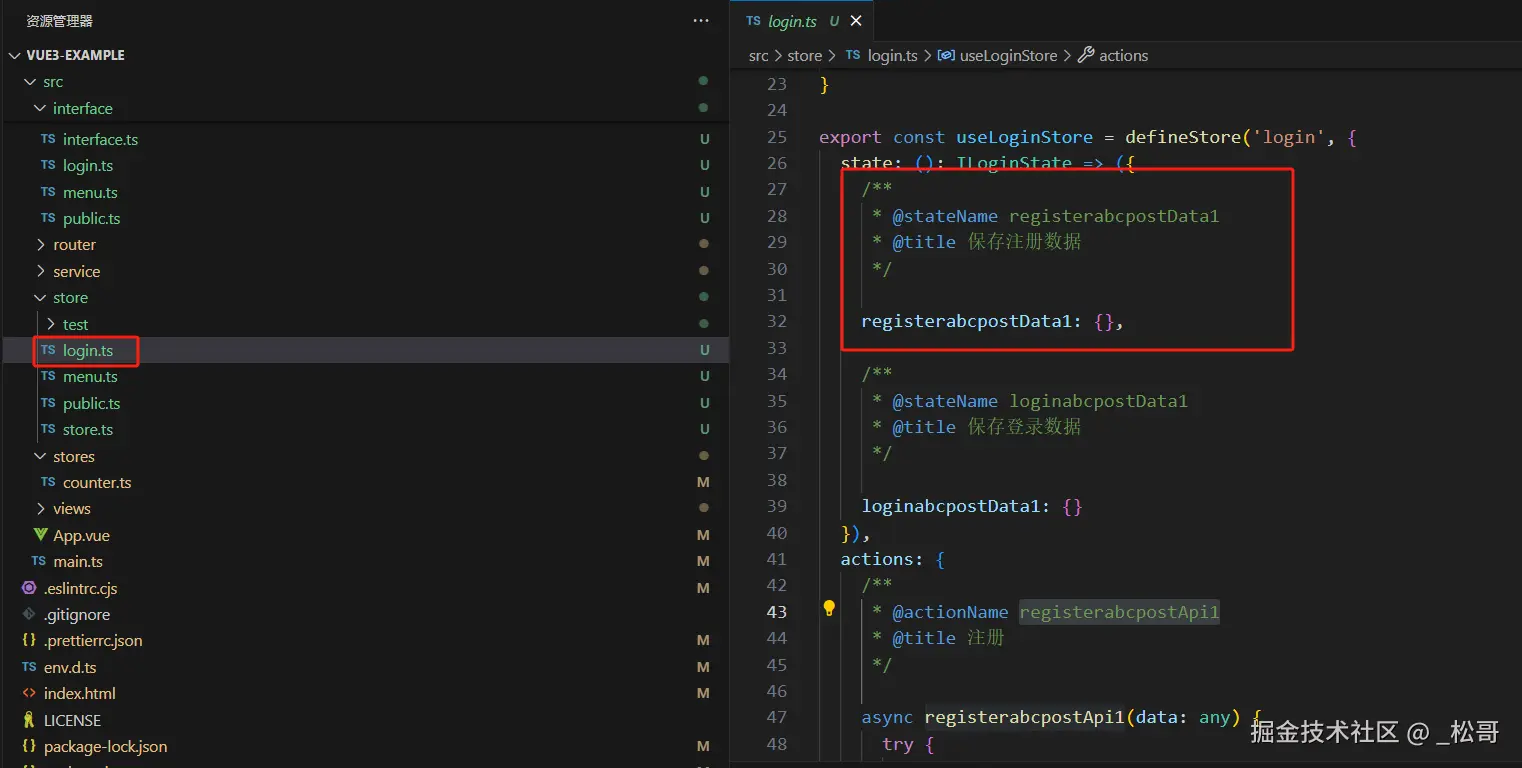Click line number 43 in the gutter
Screen dimensions: 1522x768
tap(777, 612)
